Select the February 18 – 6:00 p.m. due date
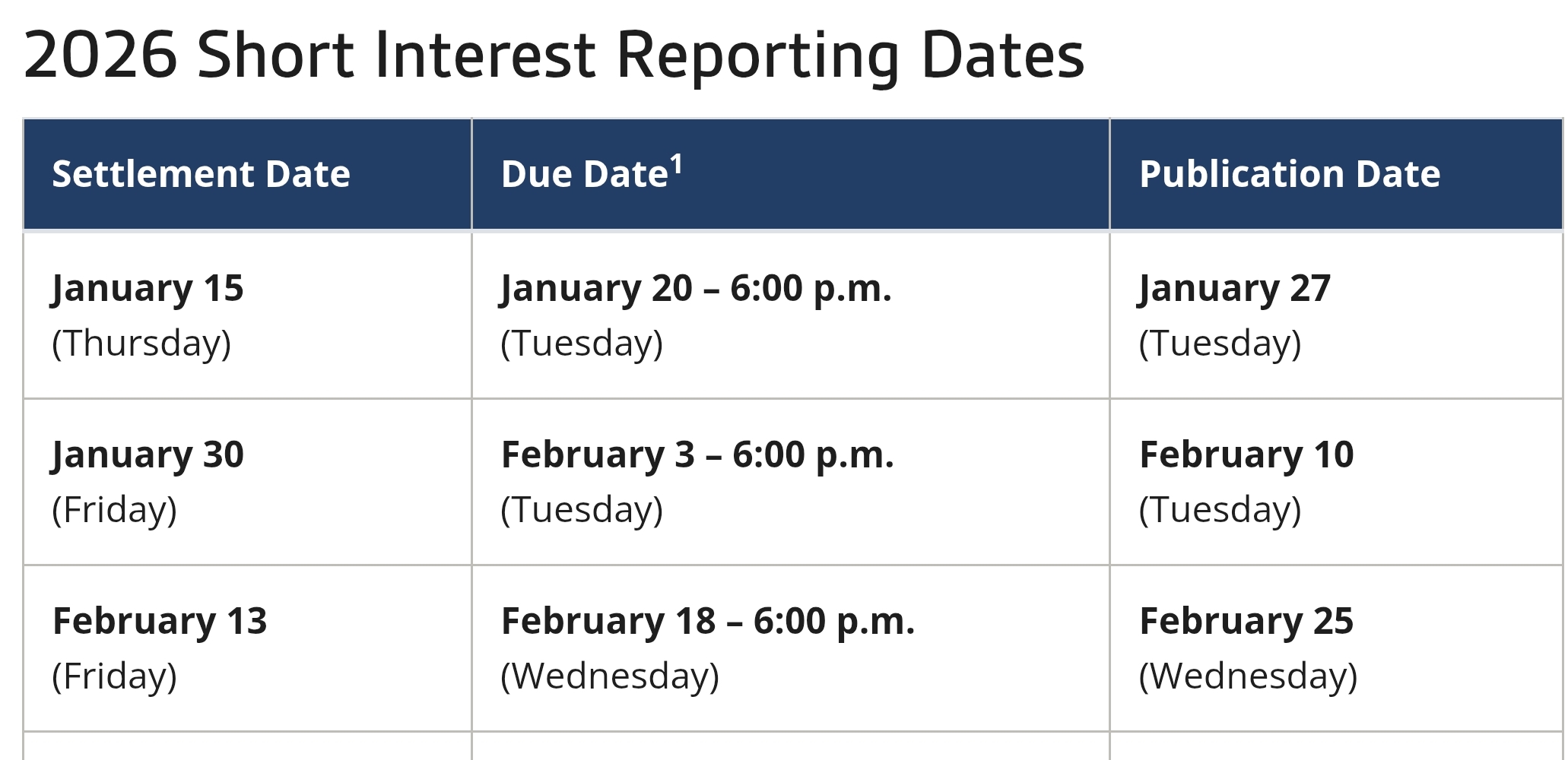 click(708, 621)
